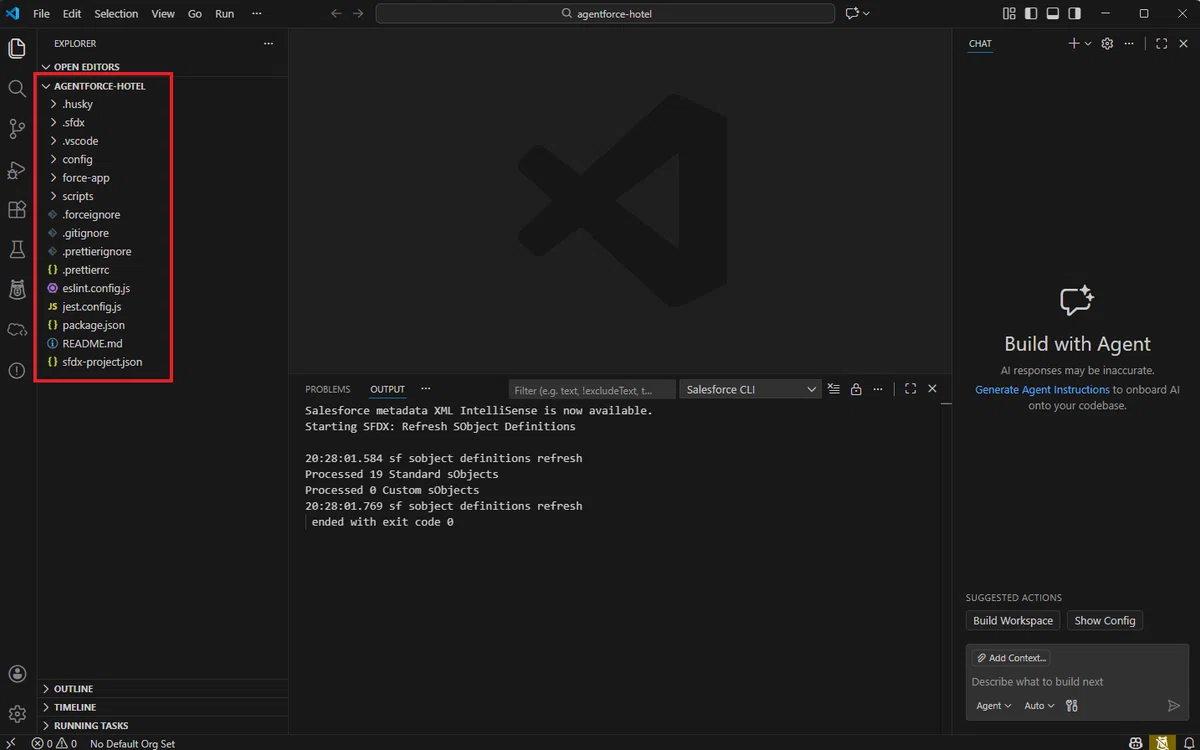1200x750 pixels.
Task: Open the Edit menu
Action: click(72, 14)
